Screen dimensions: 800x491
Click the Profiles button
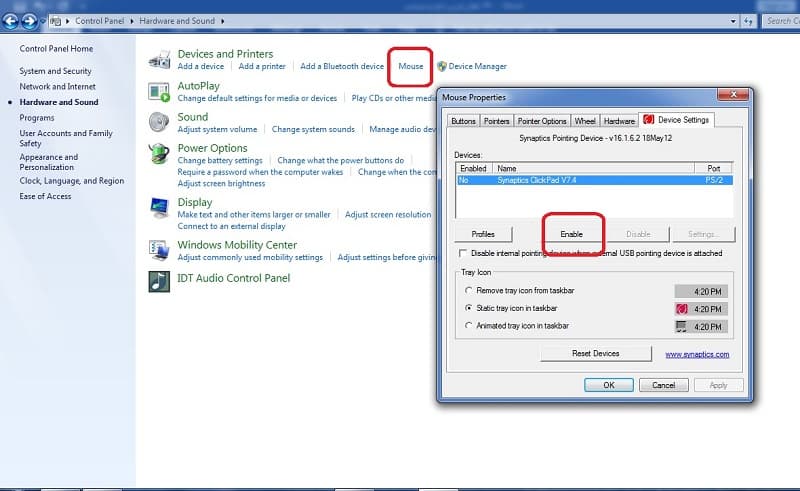point(483,234)
